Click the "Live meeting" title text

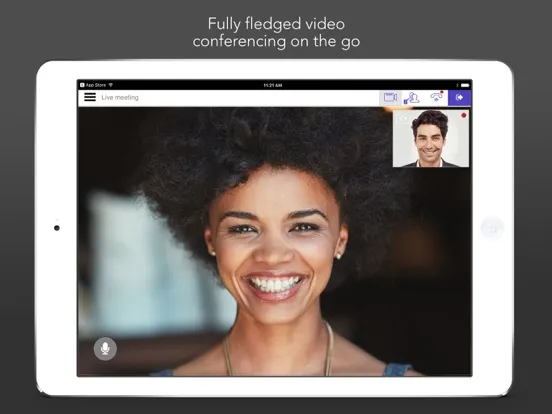tap(120, 98)
